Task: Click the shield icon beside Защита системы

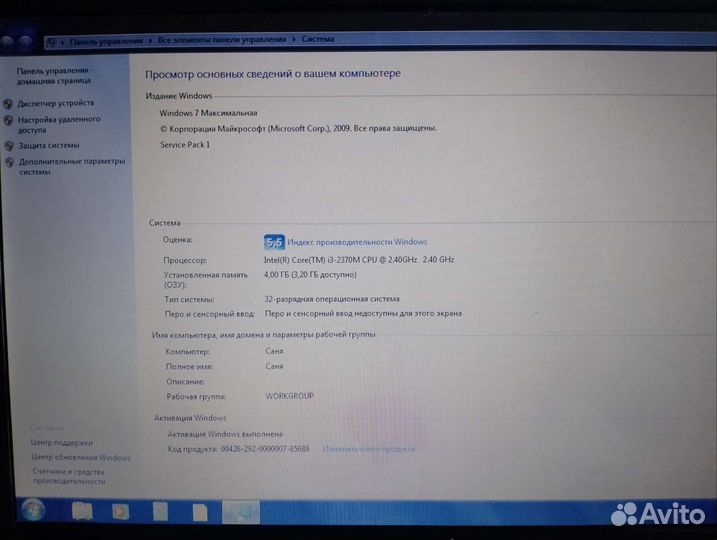Action: pyautogui.click(x=9, y=146)
